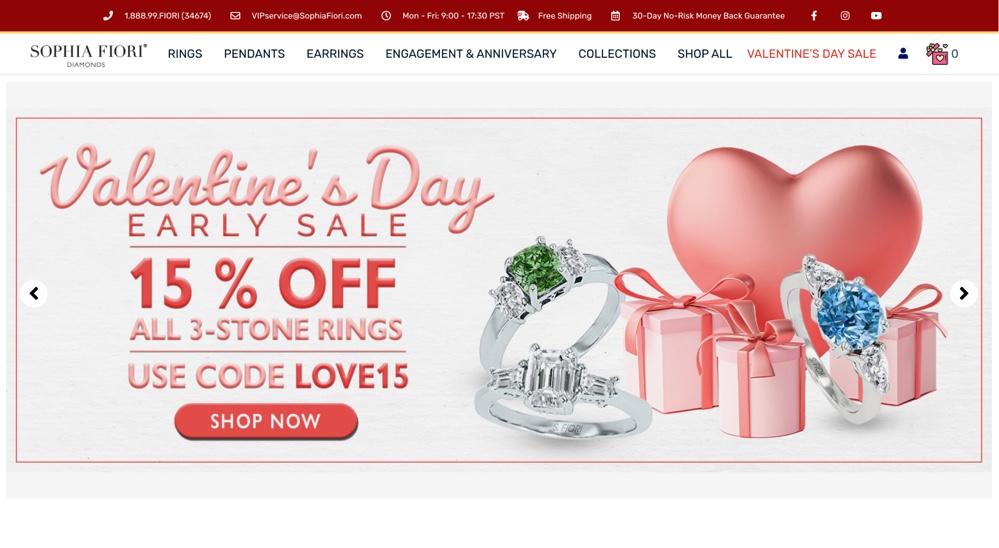Advance to next banner slide arrow
This screenshot has width=999, height=548.
[963, 293]
